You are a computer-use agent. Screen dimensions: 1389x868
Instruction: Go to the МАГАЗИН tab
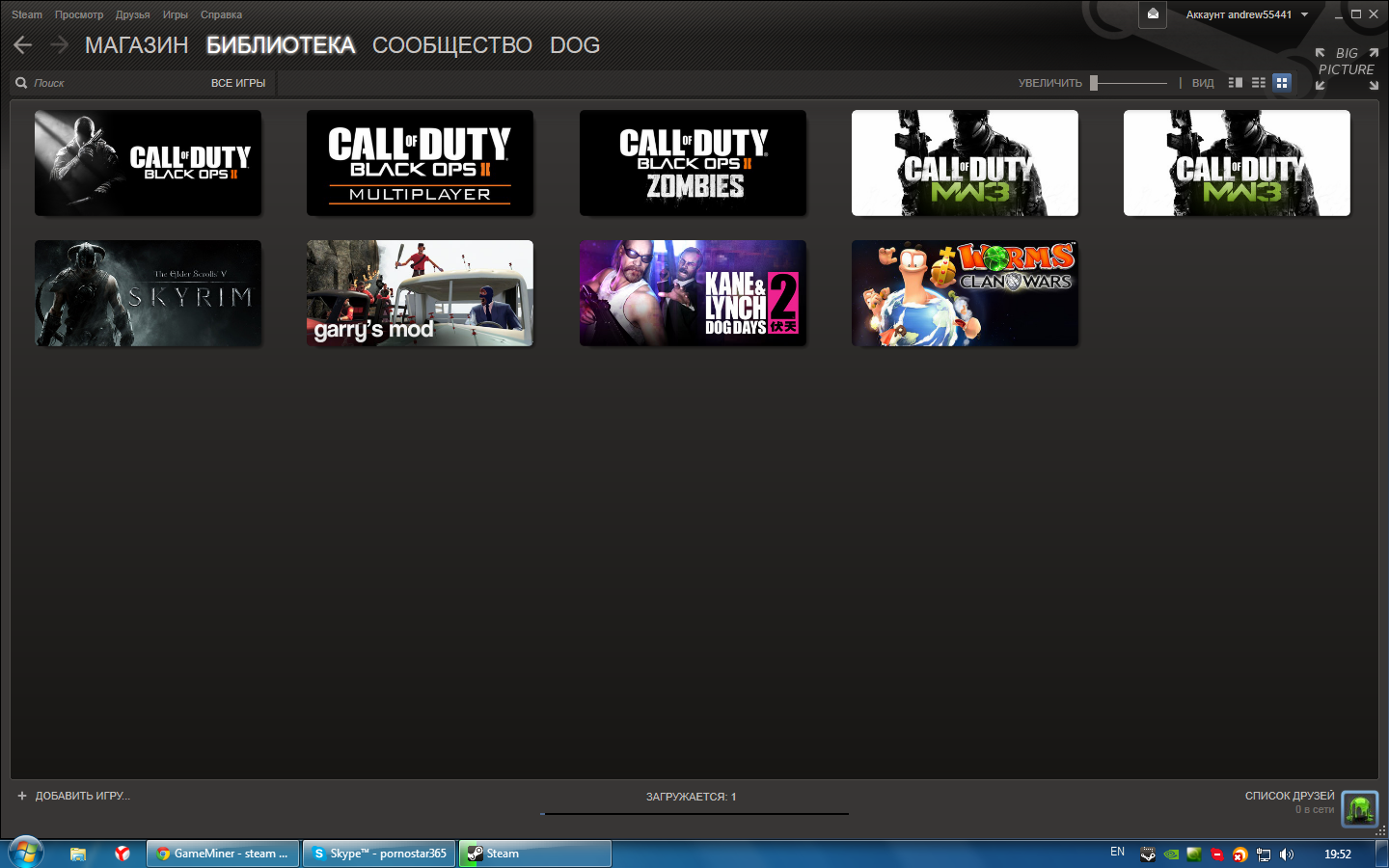tap(136, 45)
